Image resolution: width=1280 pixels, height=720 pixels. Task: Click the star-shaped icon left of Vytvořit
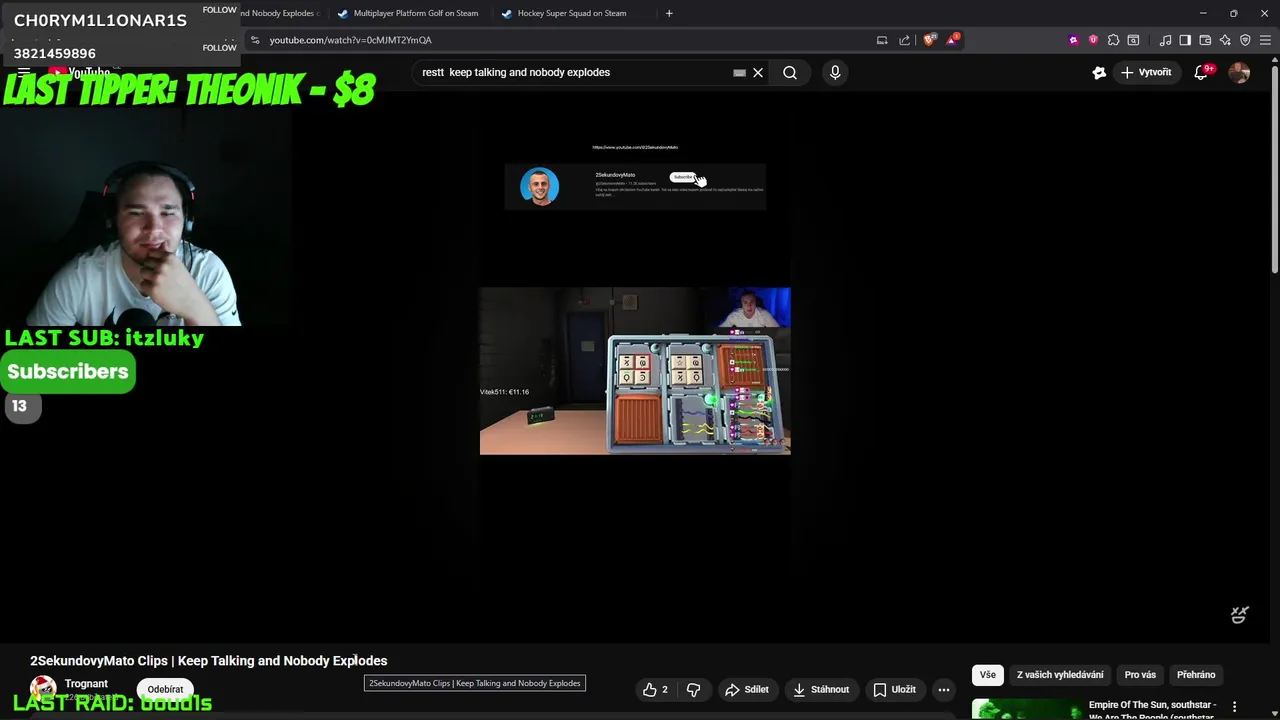coord(1099,72)
